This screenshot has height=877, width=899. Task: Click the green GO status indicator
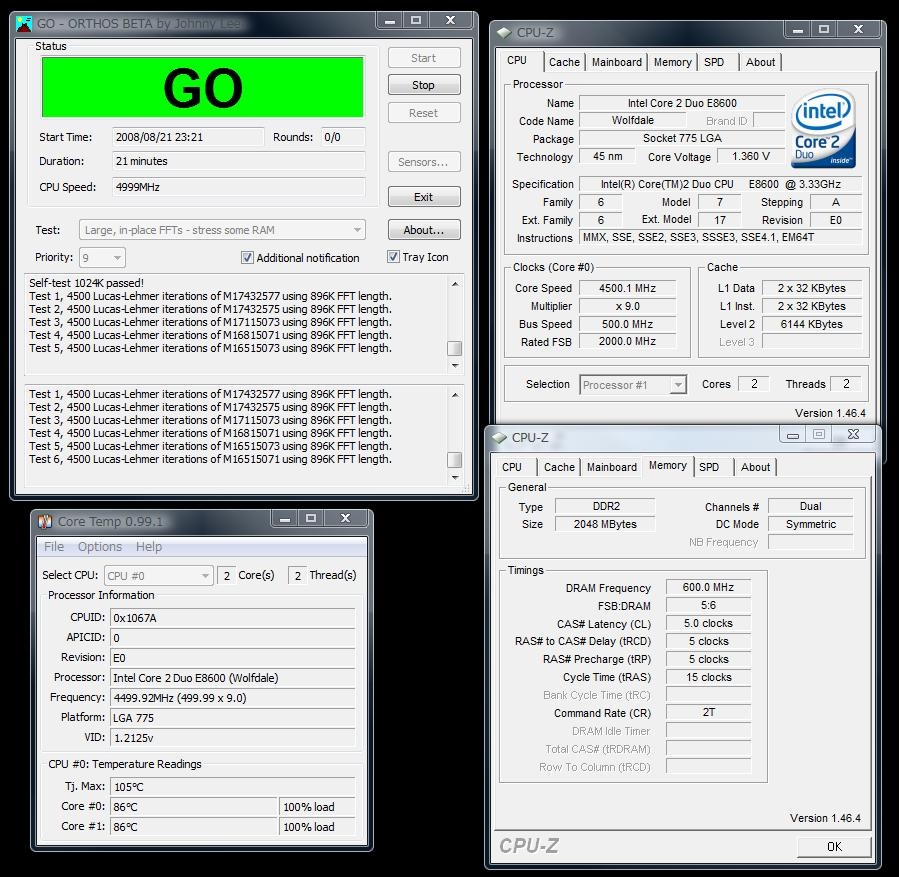[202, 87]
